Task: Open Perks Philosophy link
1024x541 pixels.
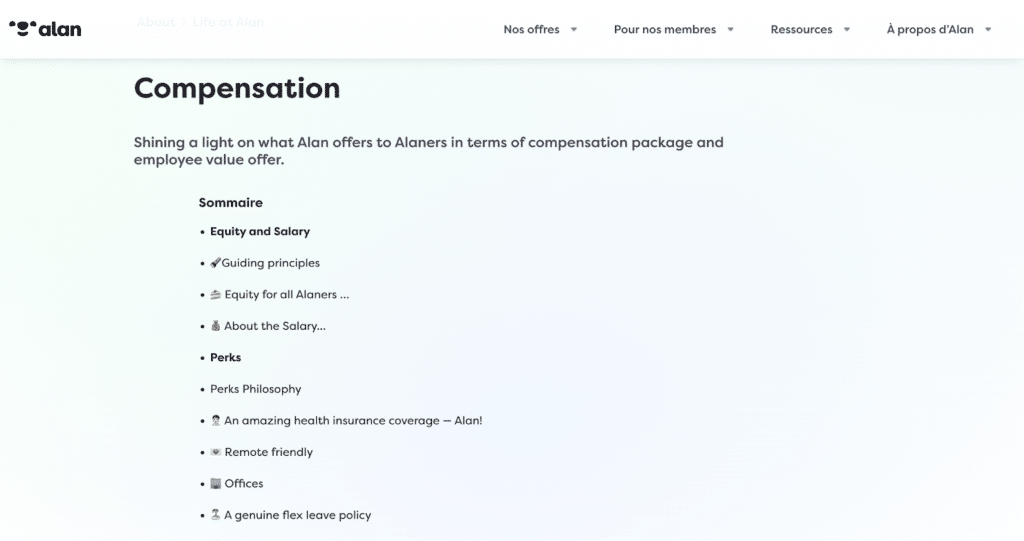Action: pyautogui.click(x=255, y=389)
